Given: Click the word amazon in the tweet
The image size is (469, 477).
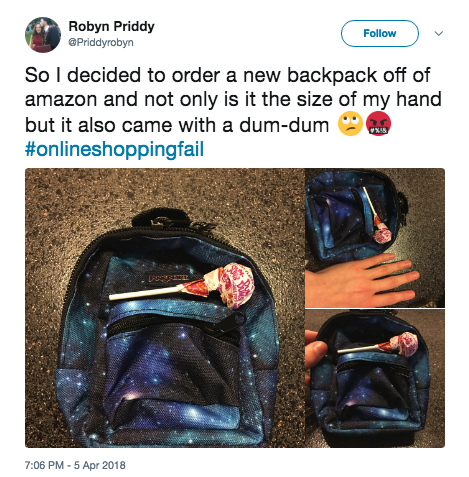Looking at the screenshot, I should click(x=59, y=100).
